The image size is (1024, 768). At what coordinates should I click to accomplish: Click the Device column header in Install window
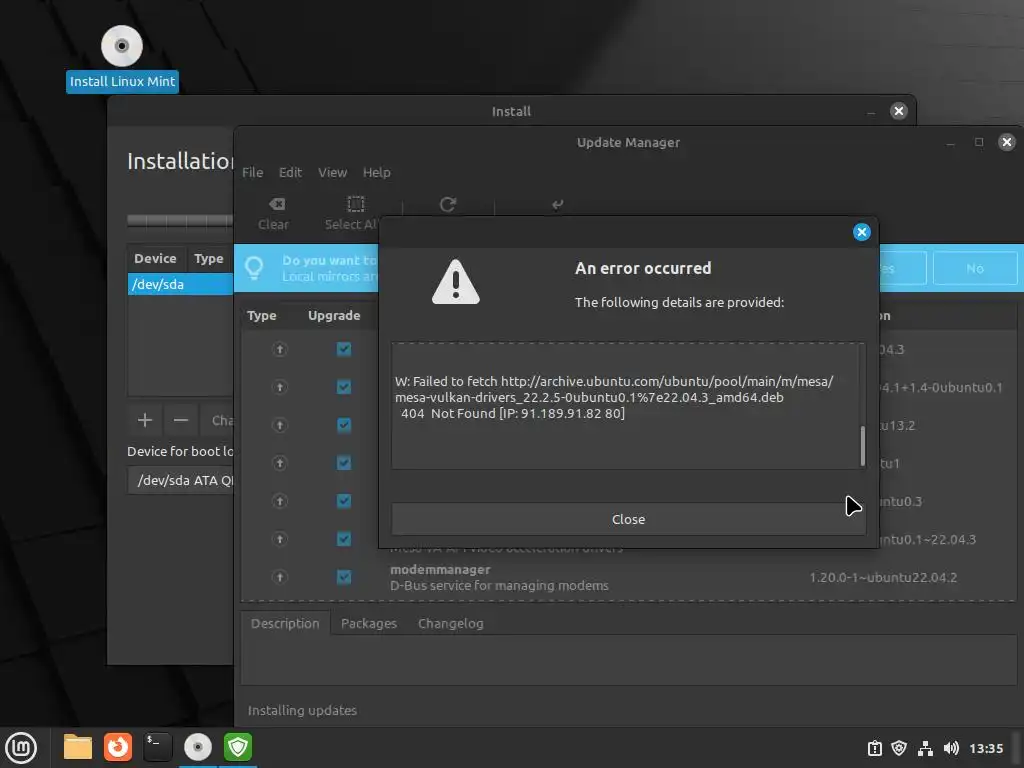pyautogui.click(x=155, y=259)
